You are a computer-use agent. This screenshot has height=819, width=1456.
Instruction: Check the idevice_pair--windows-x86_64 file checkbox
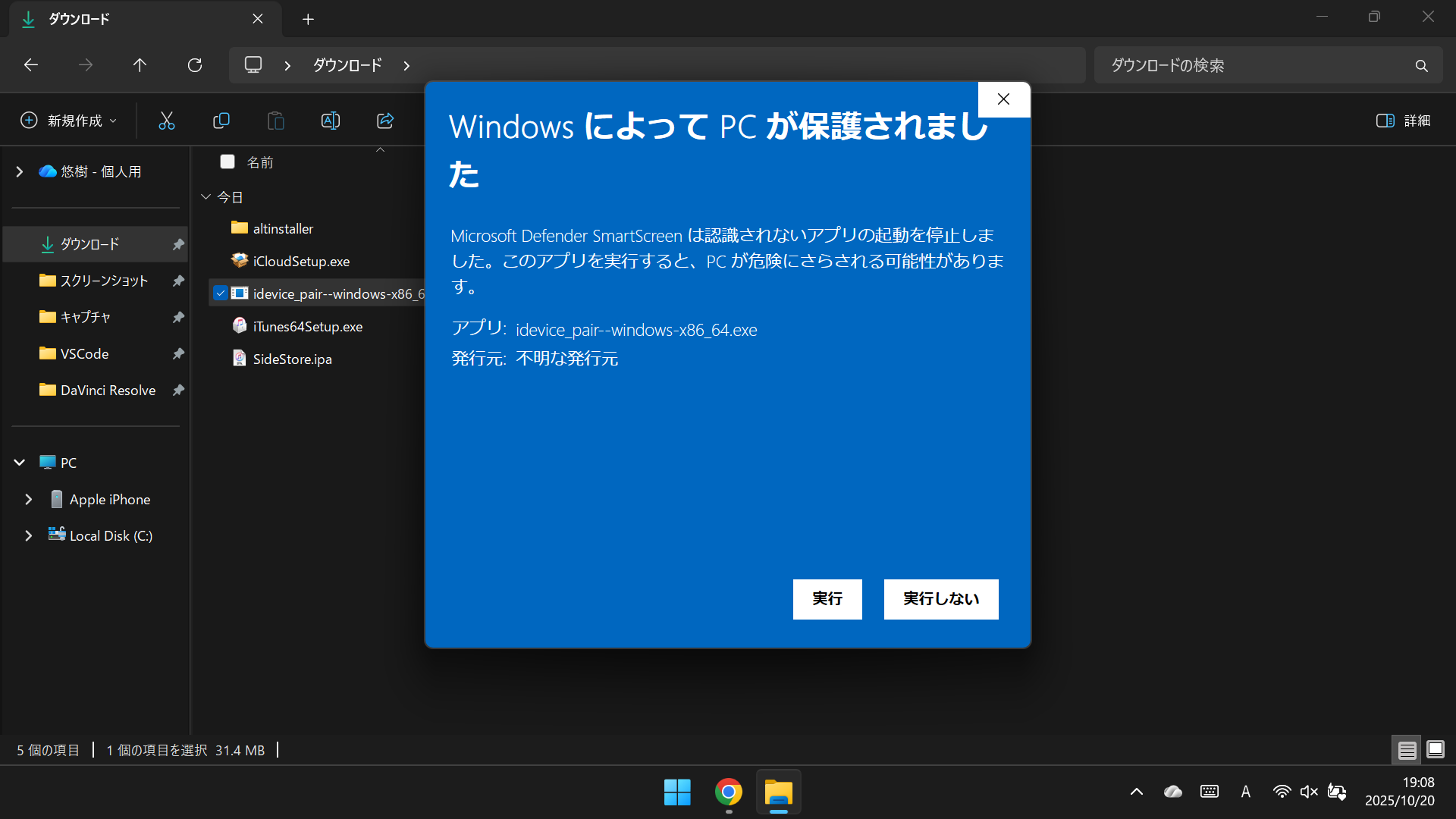(220, 293)
